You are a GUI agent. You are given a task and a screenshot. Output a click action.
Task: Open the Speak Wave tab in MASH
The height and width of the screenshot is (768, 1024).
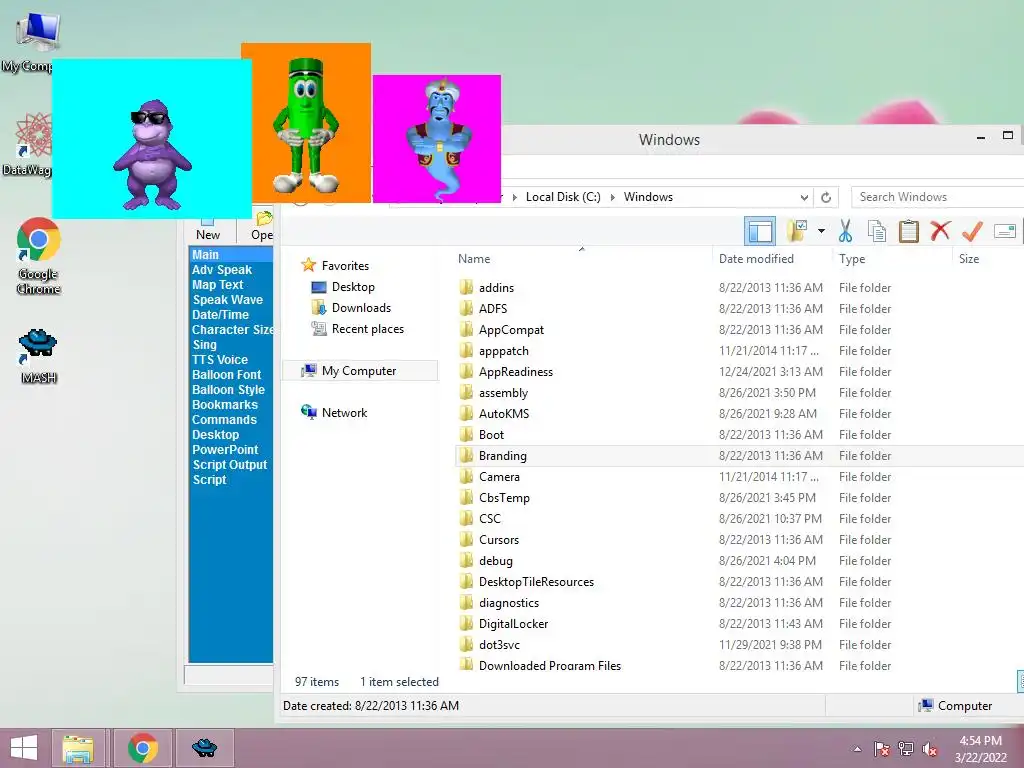pyautogui.click(x=227, y=300)
